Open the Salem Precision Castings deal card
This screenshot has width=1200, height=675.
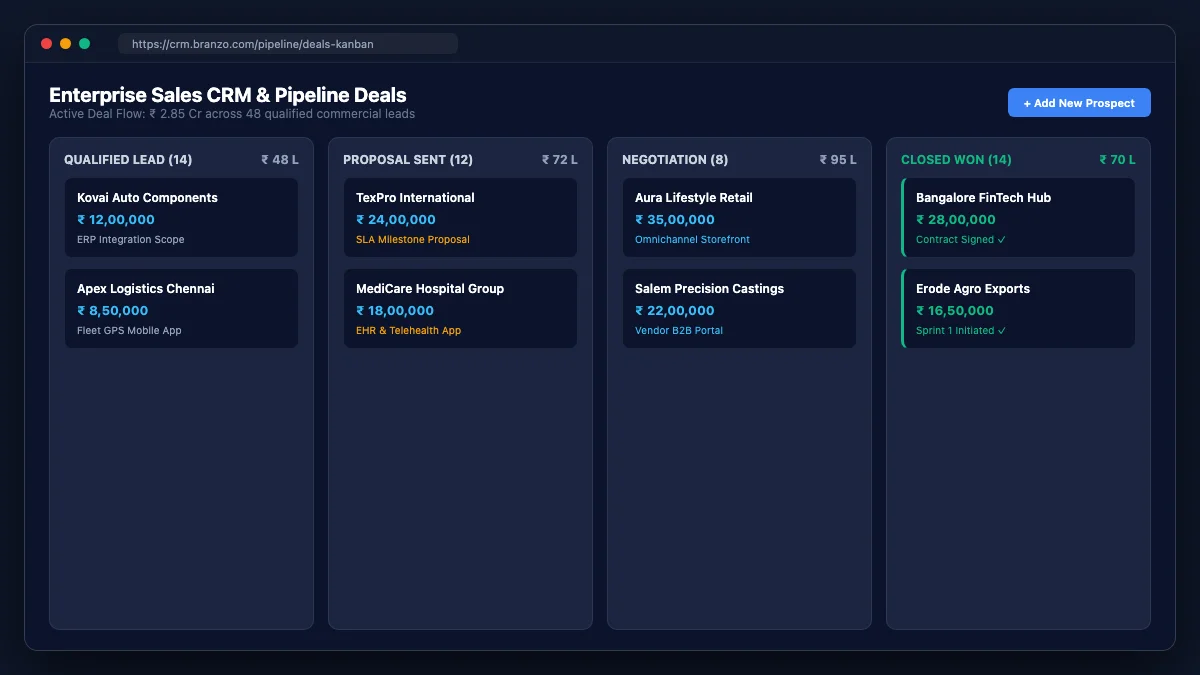tap(739, 309)
